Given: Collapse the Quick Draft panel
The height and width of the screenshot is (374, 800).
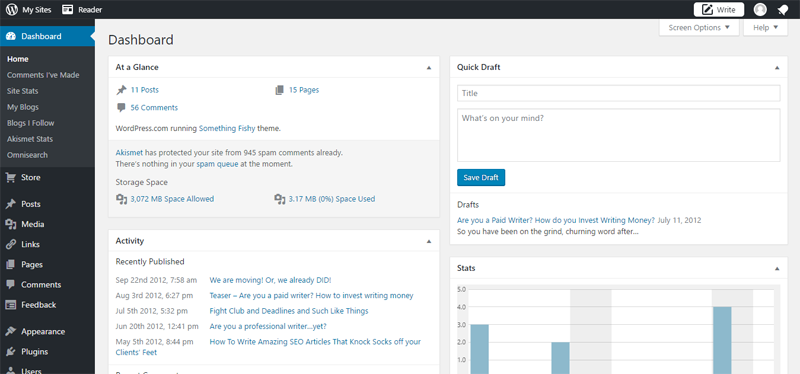Looking at the screenshot, I should (777, 67).
